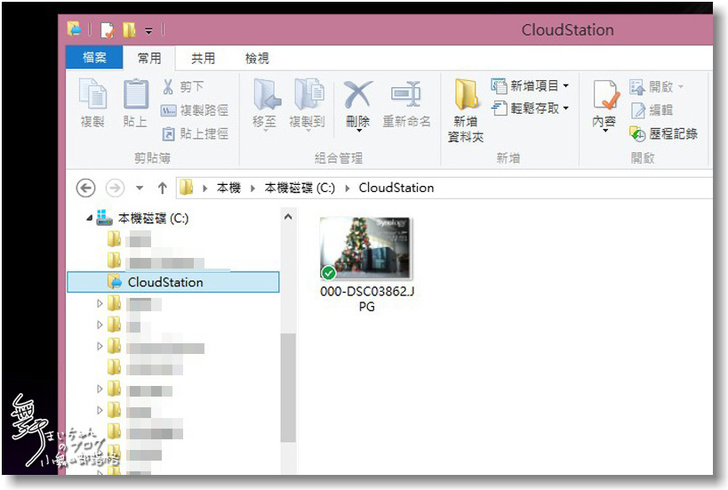Click the Copy (複製) ribbon icon
This screenshot has height=490, width=728.
point(92,95)
